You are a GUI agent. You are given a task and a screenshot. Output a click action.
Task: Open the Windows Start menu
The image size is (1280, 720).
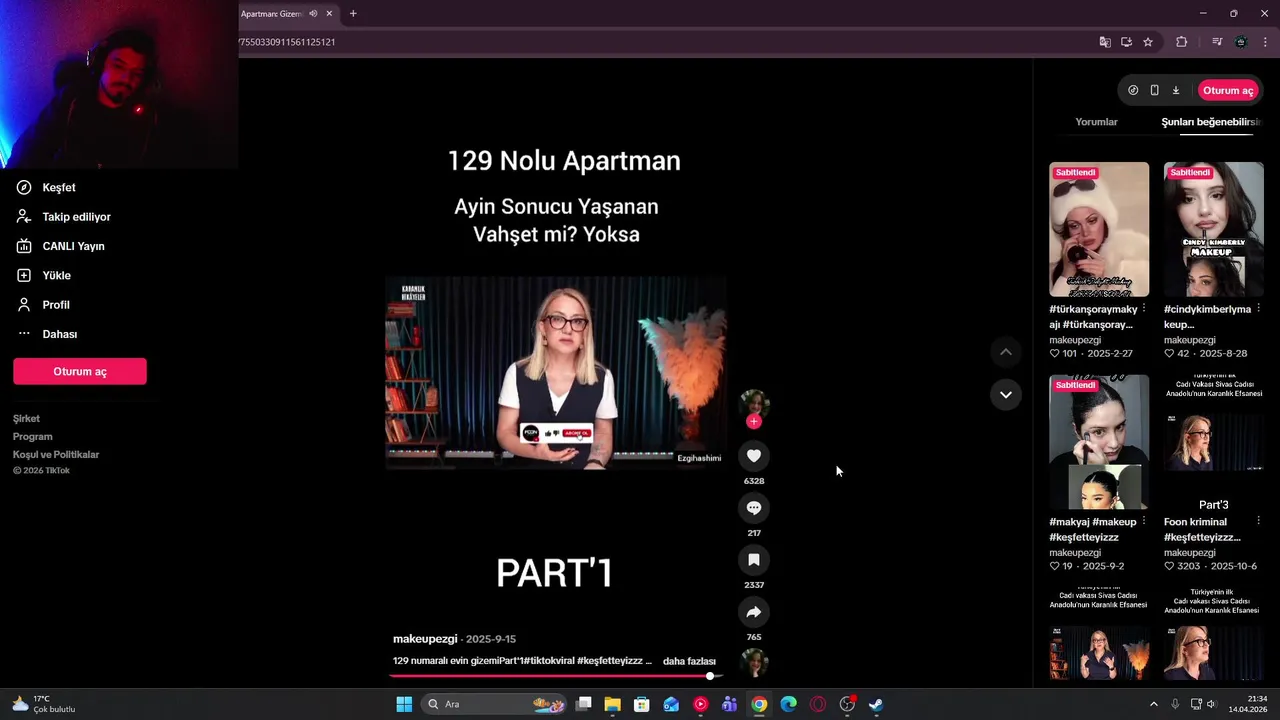(404, 704)
